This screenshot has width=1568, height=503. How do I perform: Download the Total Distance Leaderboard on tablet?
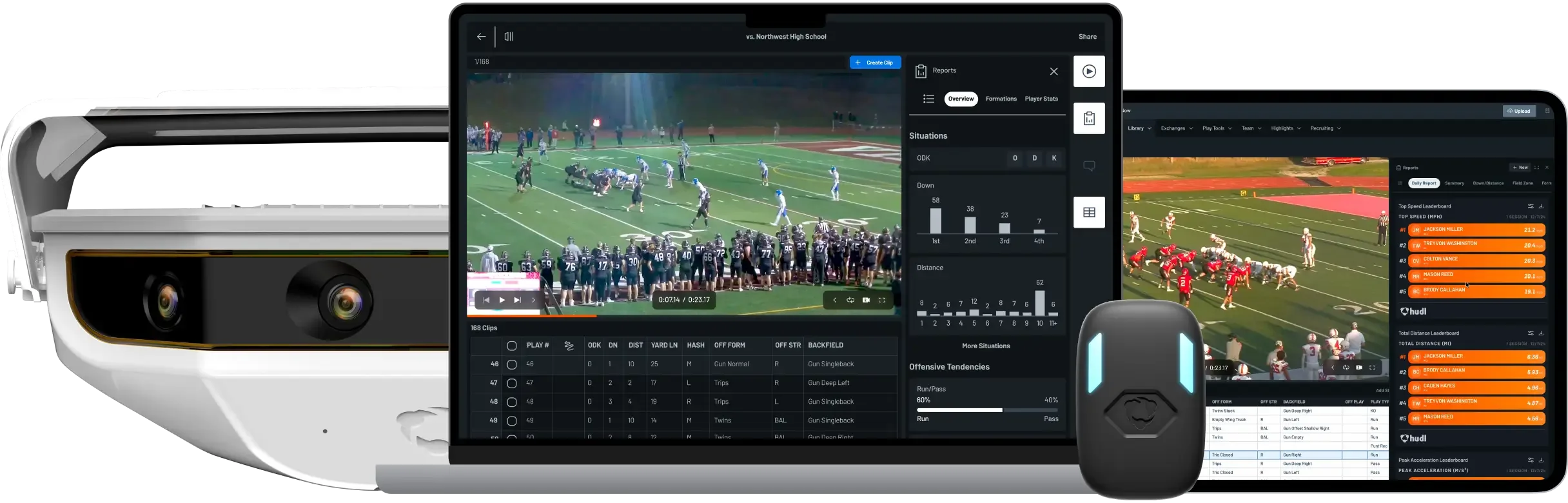coord(1541,333)
